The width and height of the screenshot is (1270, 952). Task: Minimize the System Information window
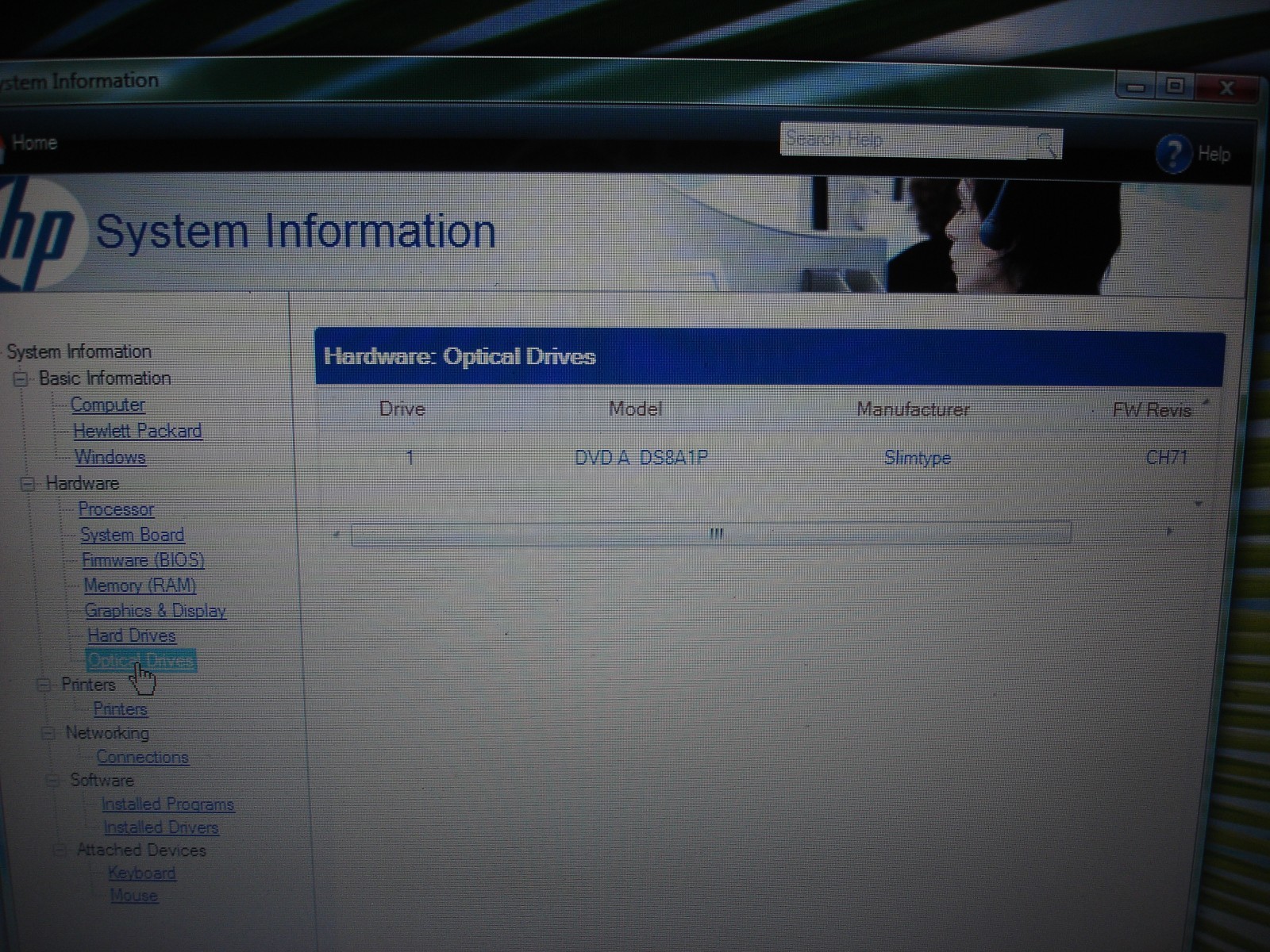(1137, 86)
